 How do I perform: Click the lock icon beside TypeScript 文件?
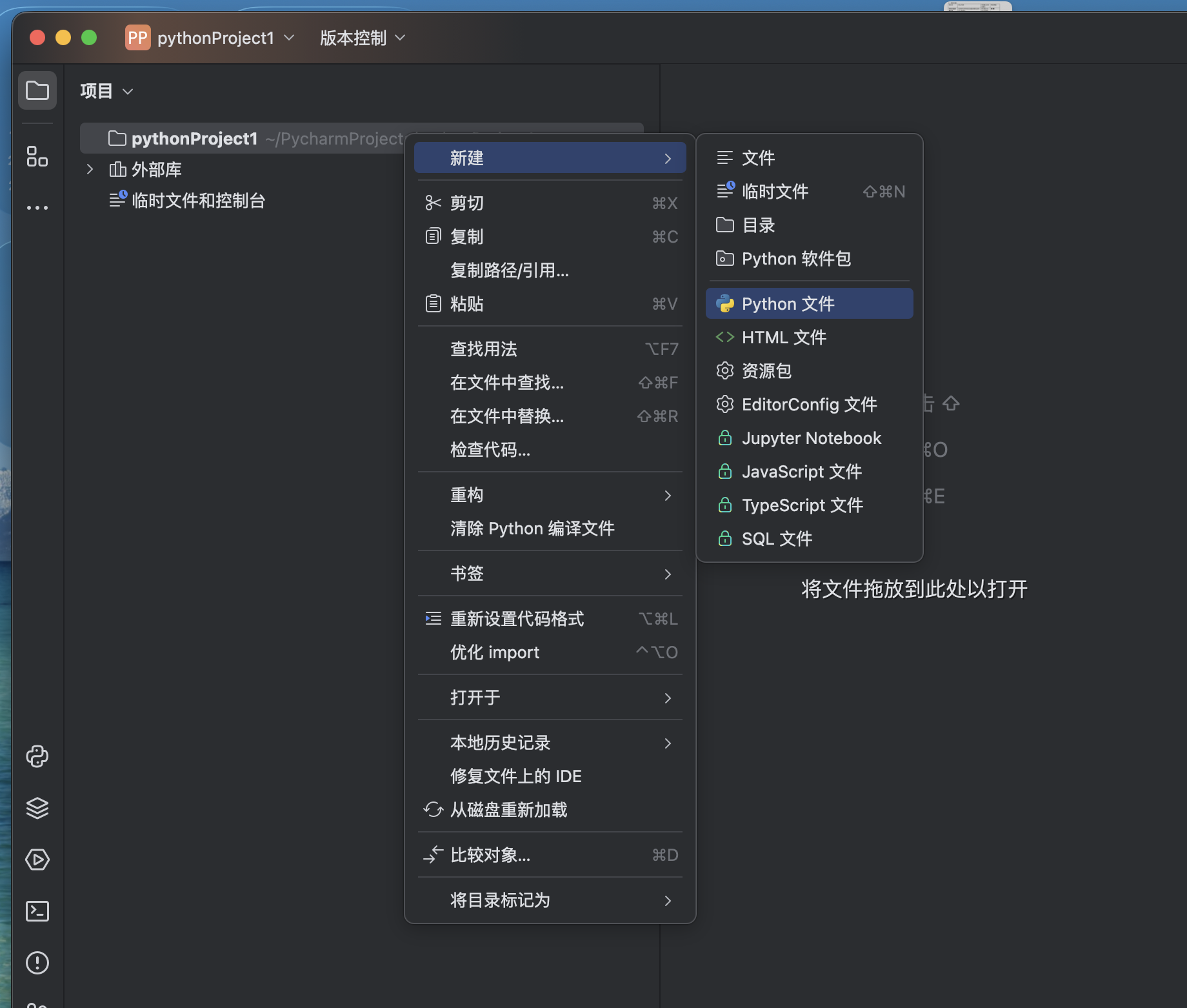725,505
